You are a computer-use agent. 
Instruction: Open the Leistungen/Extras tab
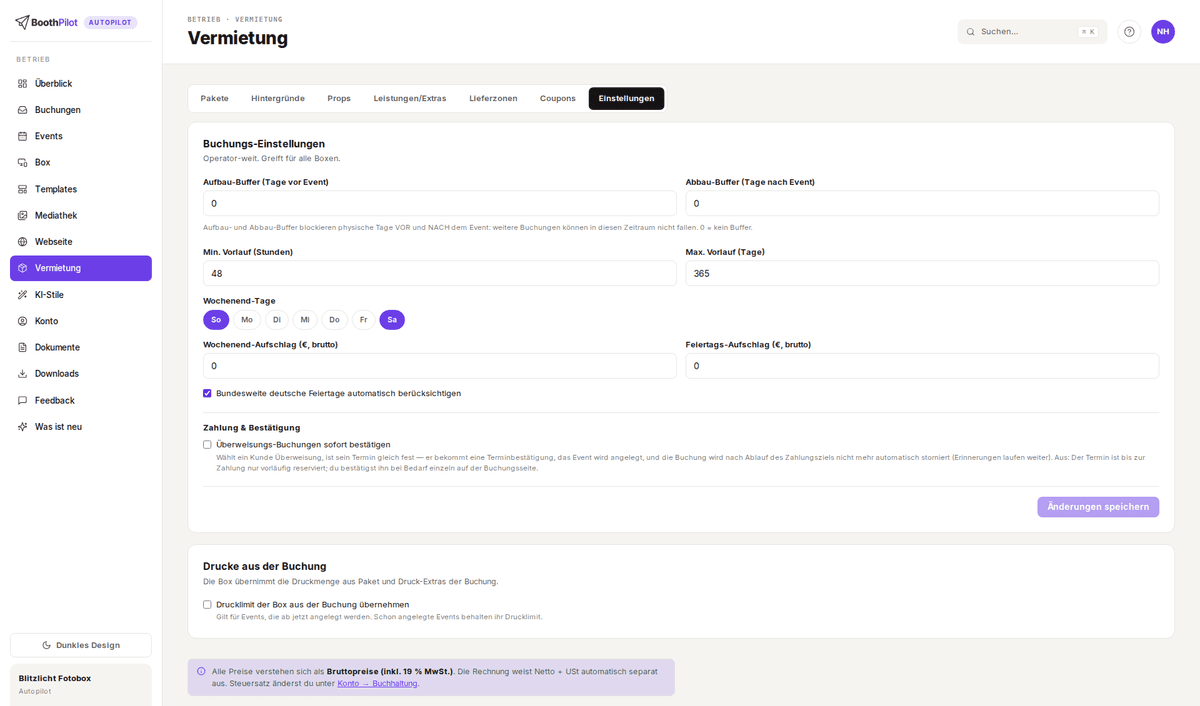tap(410, 98)
